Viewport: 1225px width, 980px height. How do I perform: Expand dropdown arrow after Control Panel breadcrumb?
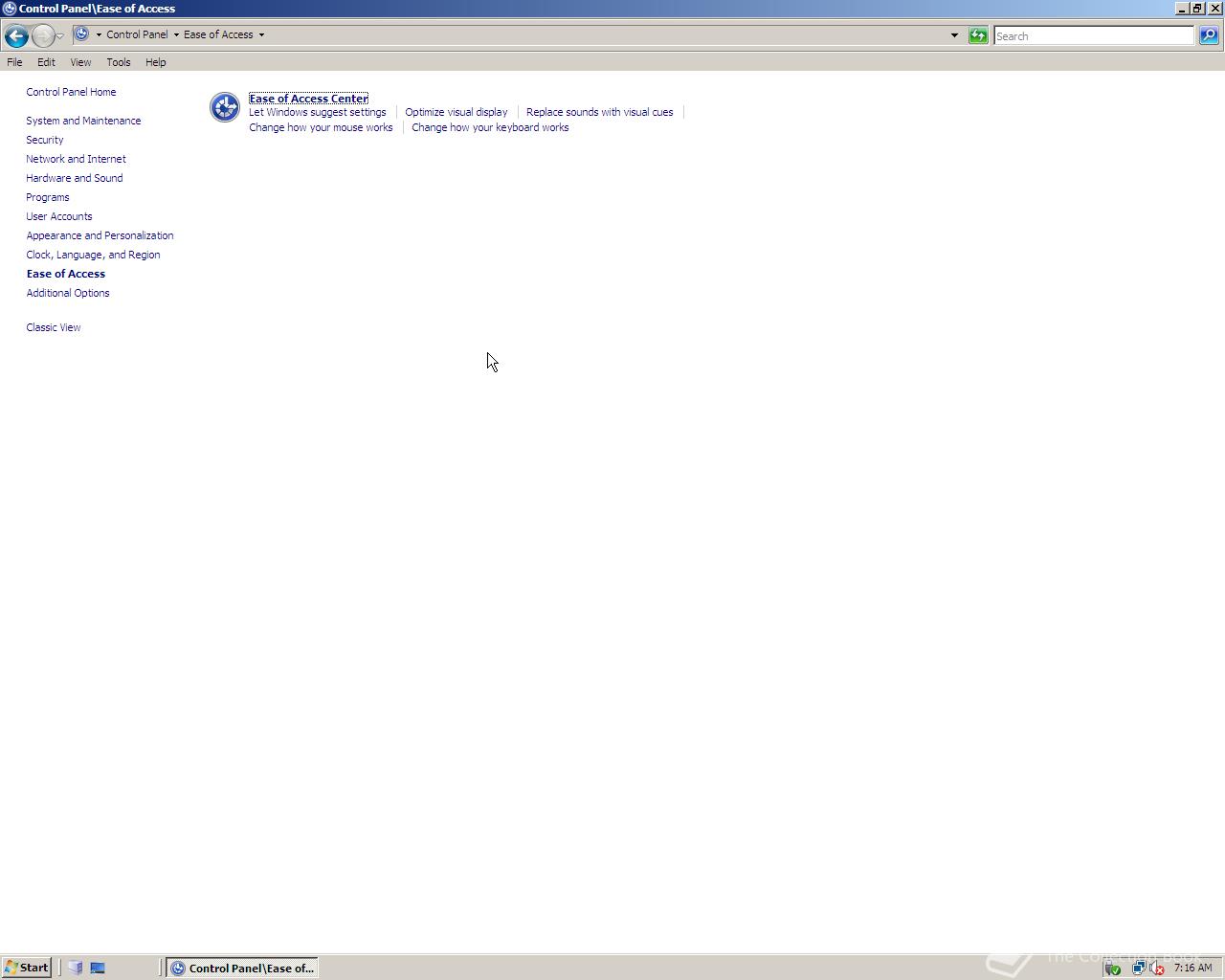tap(176, 34)
